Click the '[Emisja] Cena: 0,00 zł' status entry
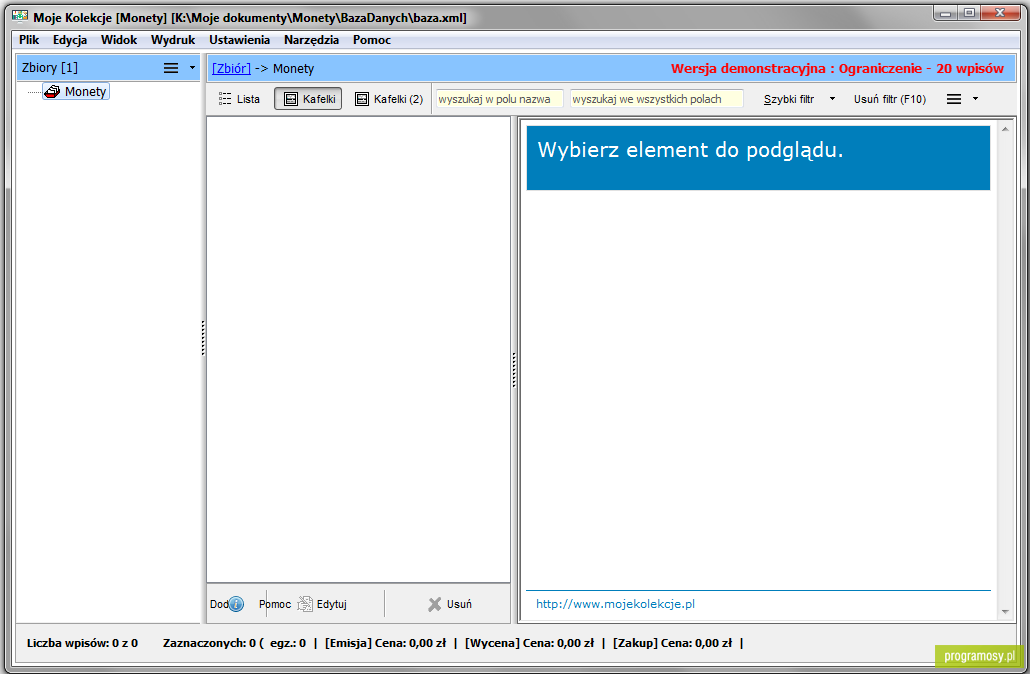This screenshot has width=1030, height=674. [386, 643]
